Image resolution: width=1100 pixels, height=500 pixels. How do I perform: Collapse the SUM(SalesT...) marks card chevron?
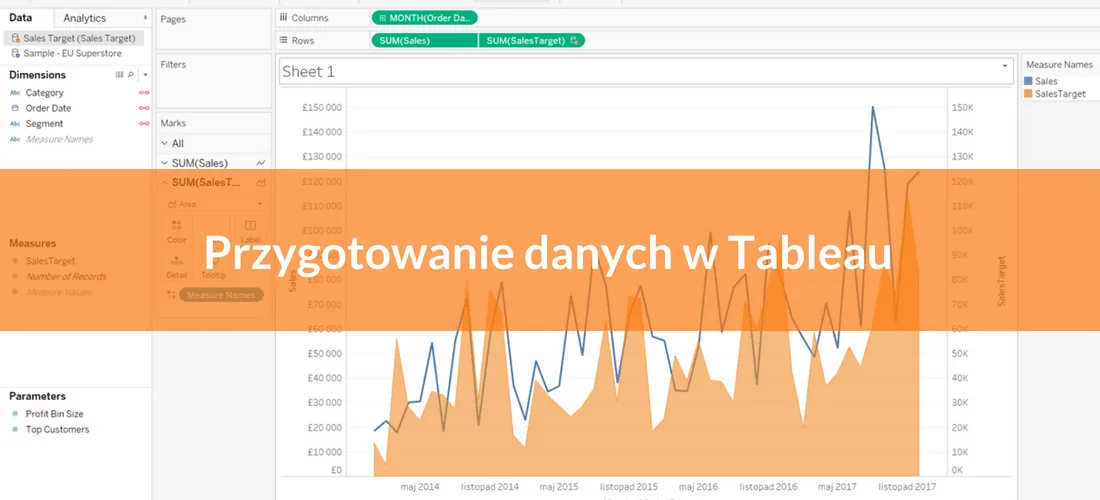click(x=165, y=182)
